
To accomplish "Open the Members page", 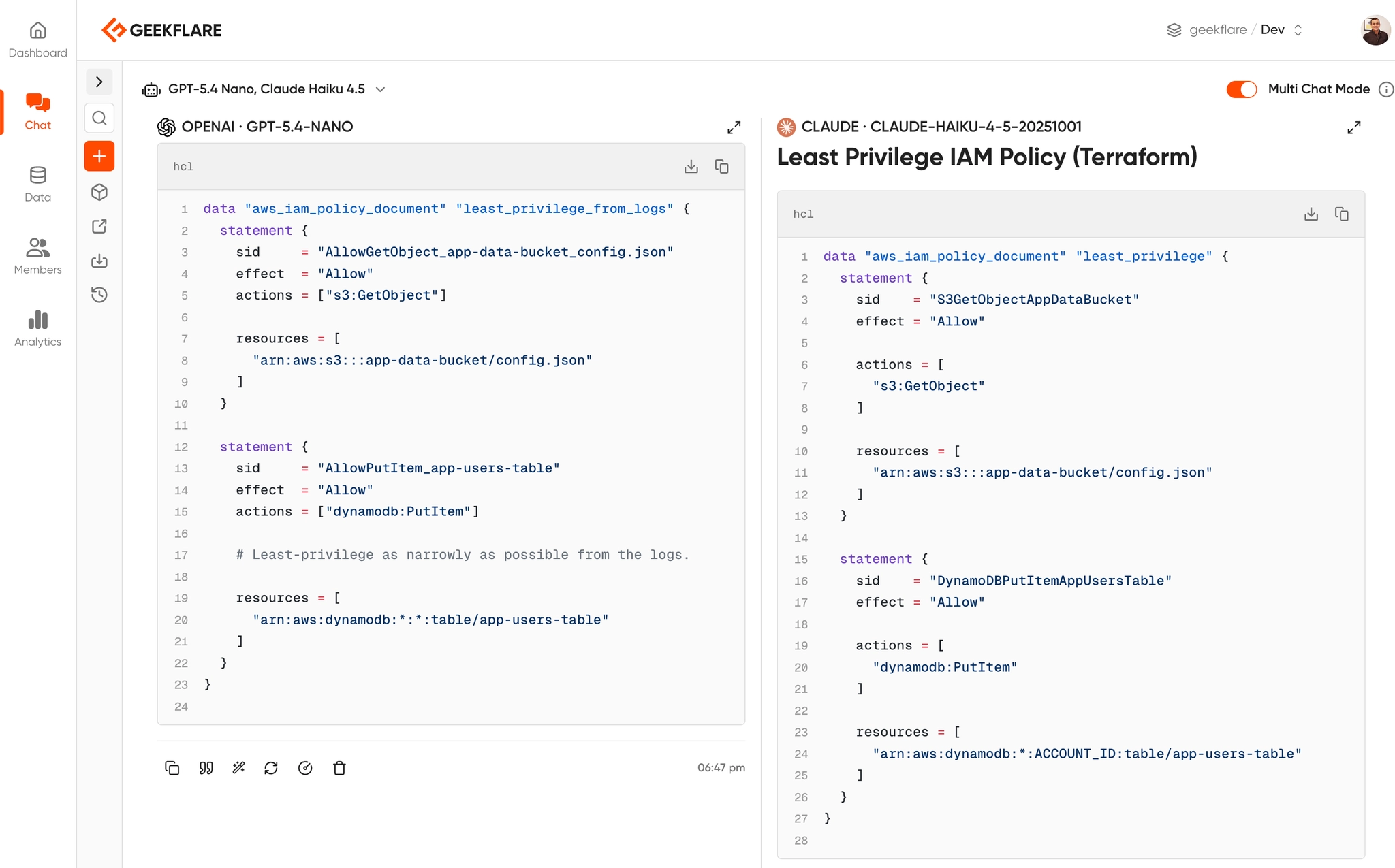I will pyautogui.click(x=37, y=256).
